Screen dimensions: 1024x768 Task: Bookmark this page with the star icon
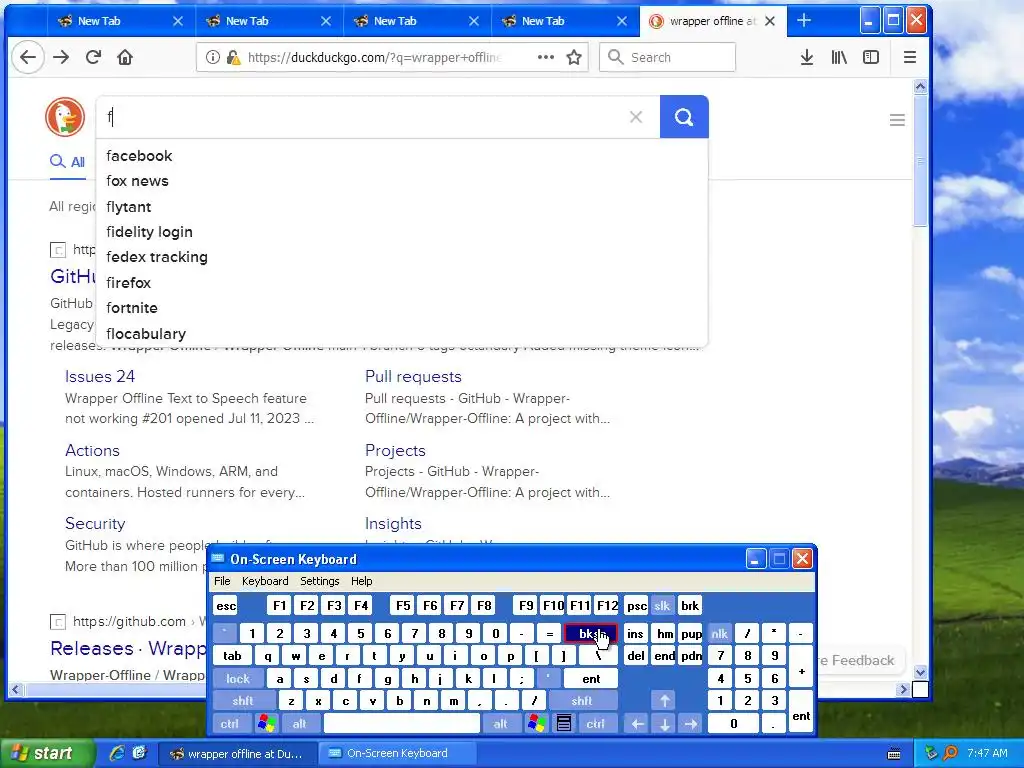(574, 57)
